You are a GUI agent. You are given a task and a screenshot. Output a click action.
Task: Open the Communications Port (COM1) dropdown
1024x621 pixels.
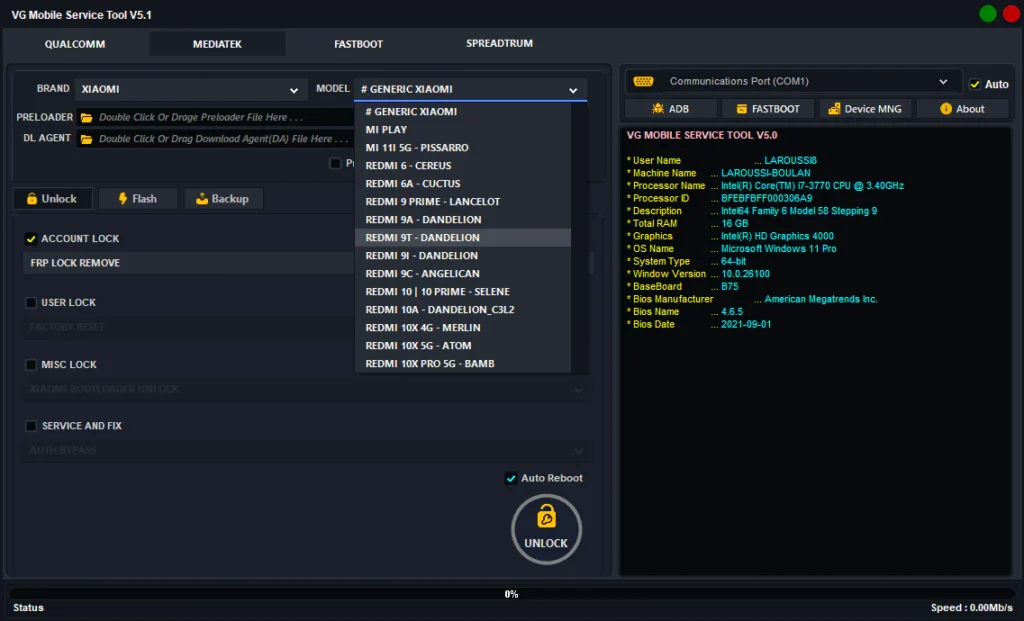793,82
